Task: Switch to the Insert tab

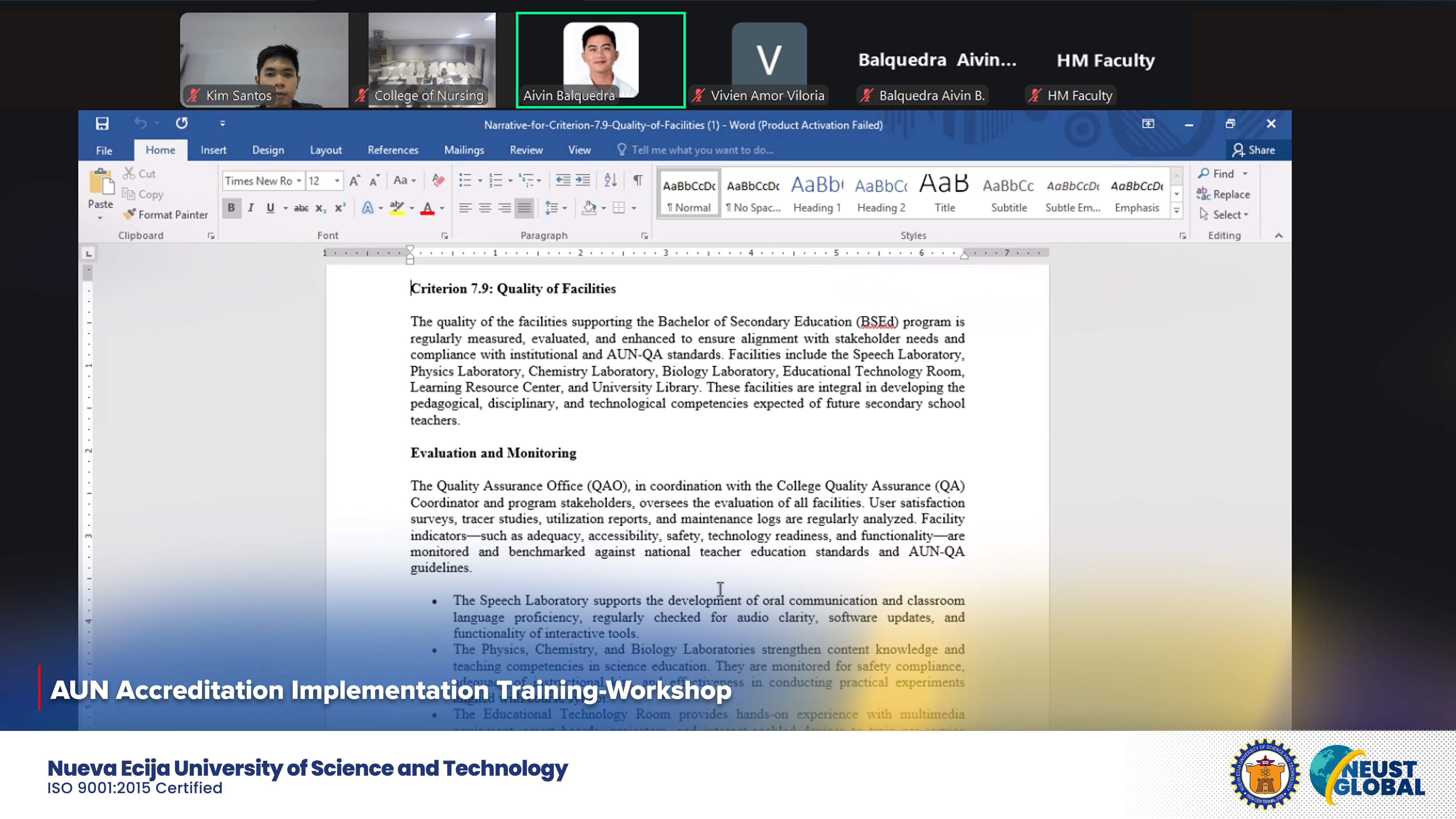Action: pyautogui.click(x=213, y=150)
